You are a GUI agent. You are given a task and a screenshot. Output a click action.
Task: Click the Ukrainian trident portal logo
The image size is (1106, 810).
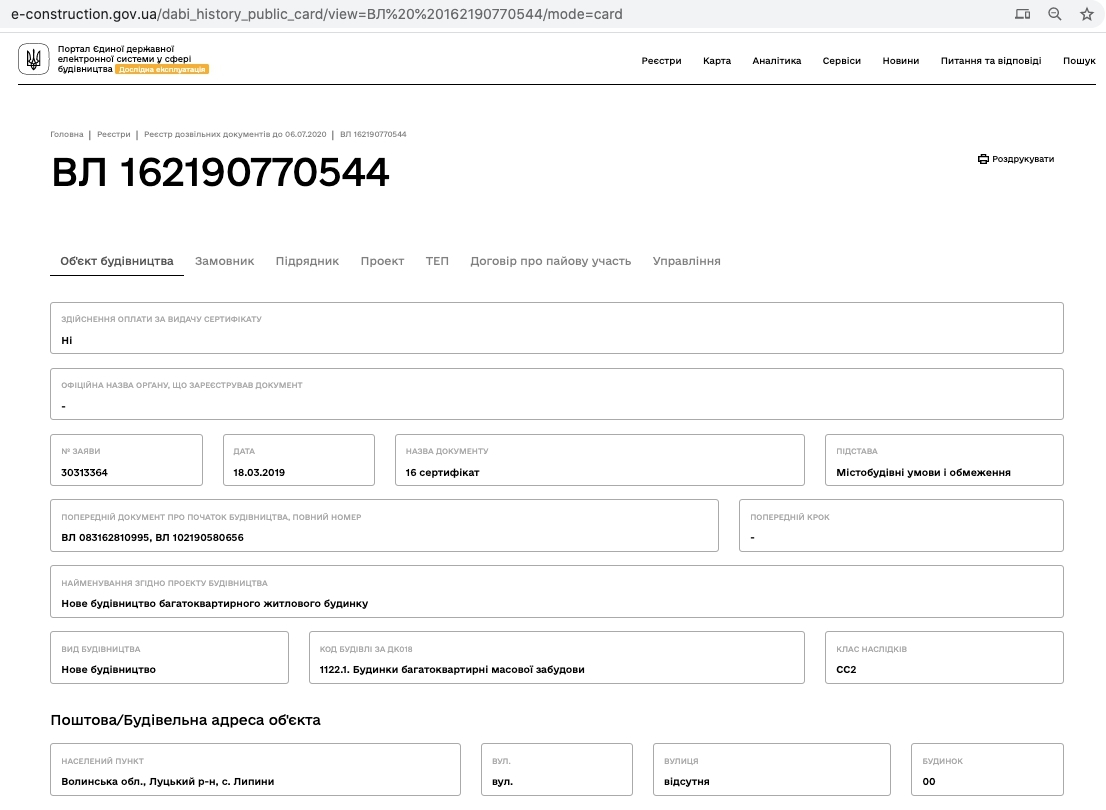pos(33,59)
